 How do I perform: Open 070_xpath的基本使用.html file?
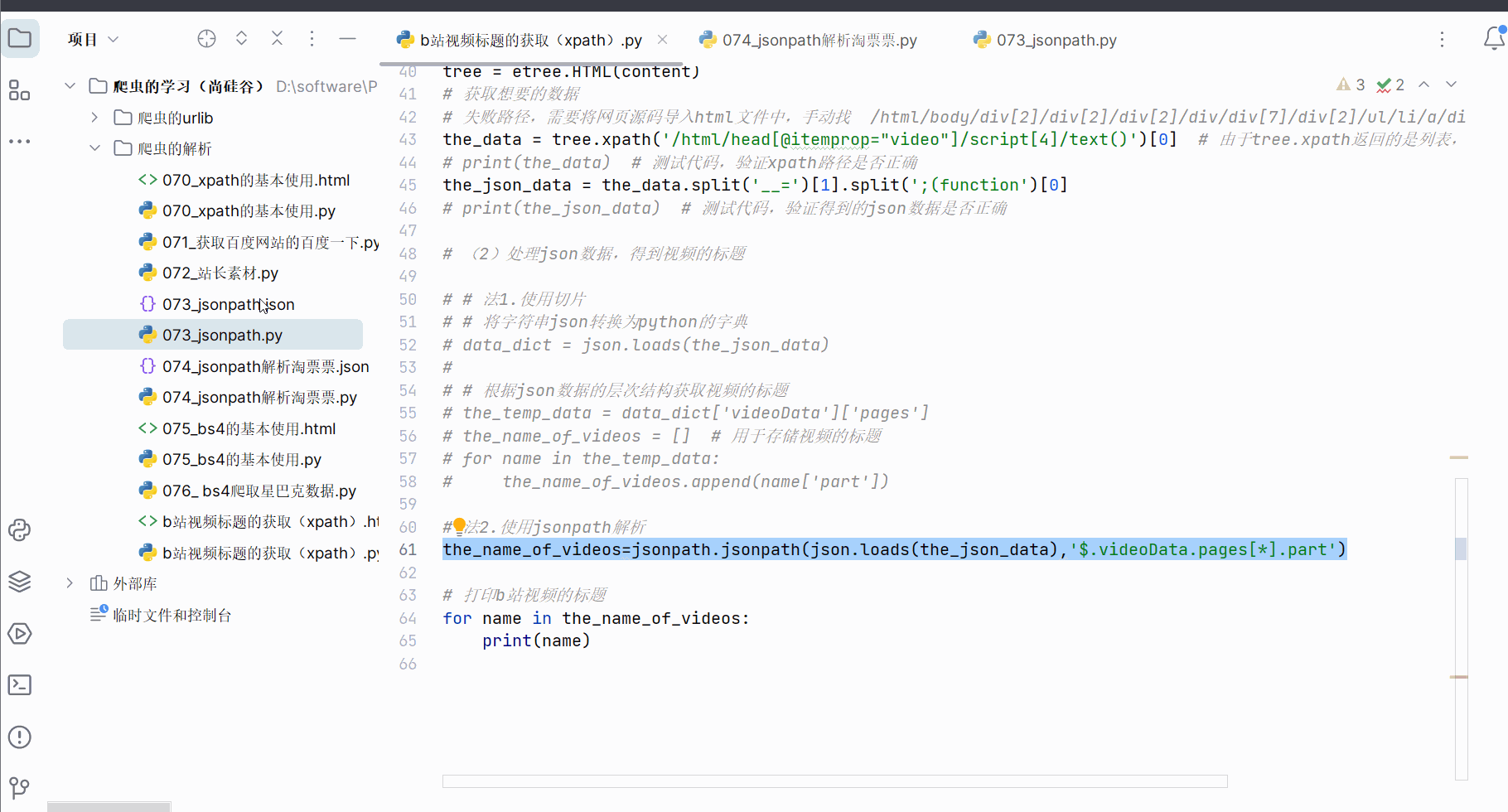(256, 180)
